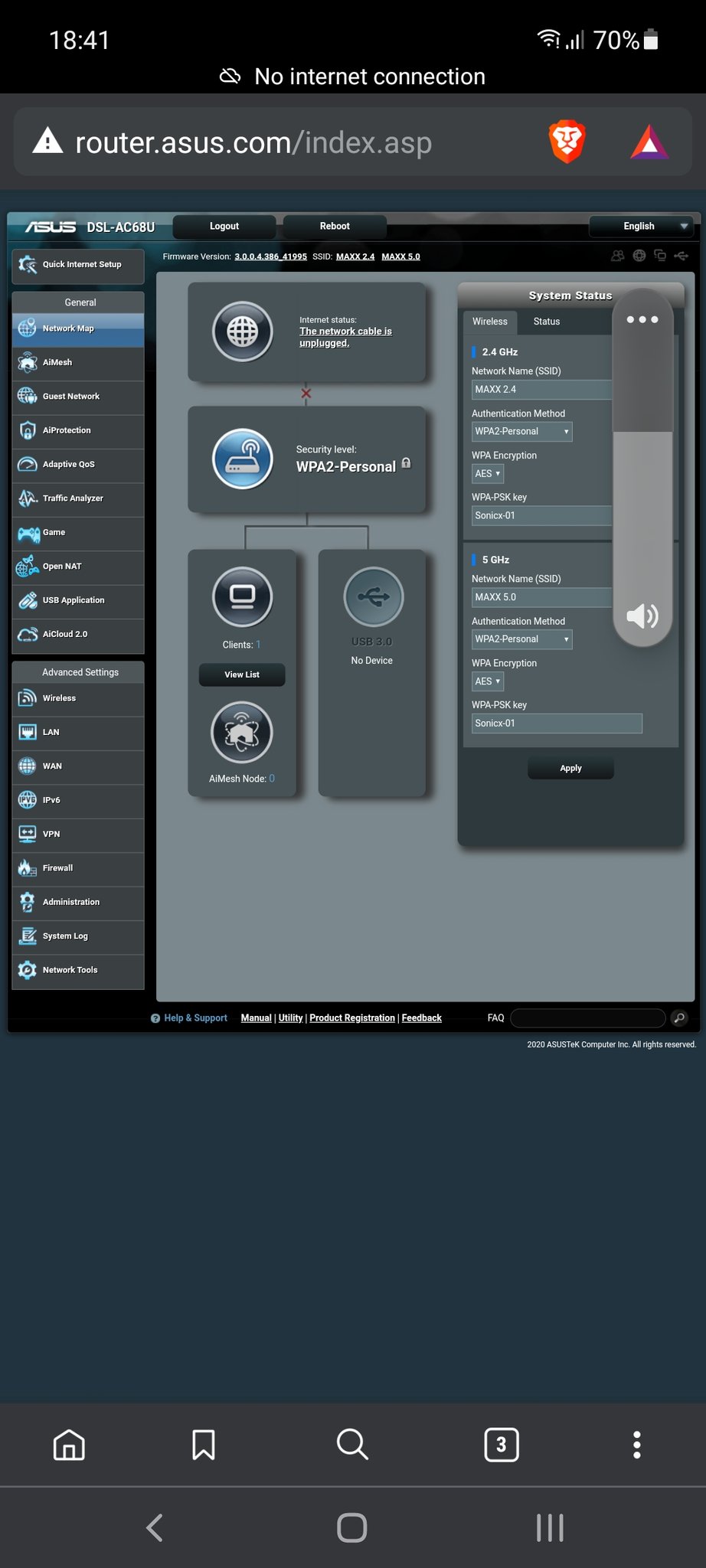The width and height of the screenshot is (706, 1568).
Task: Open the browser tabs counter
Action: coord(502,1445)
